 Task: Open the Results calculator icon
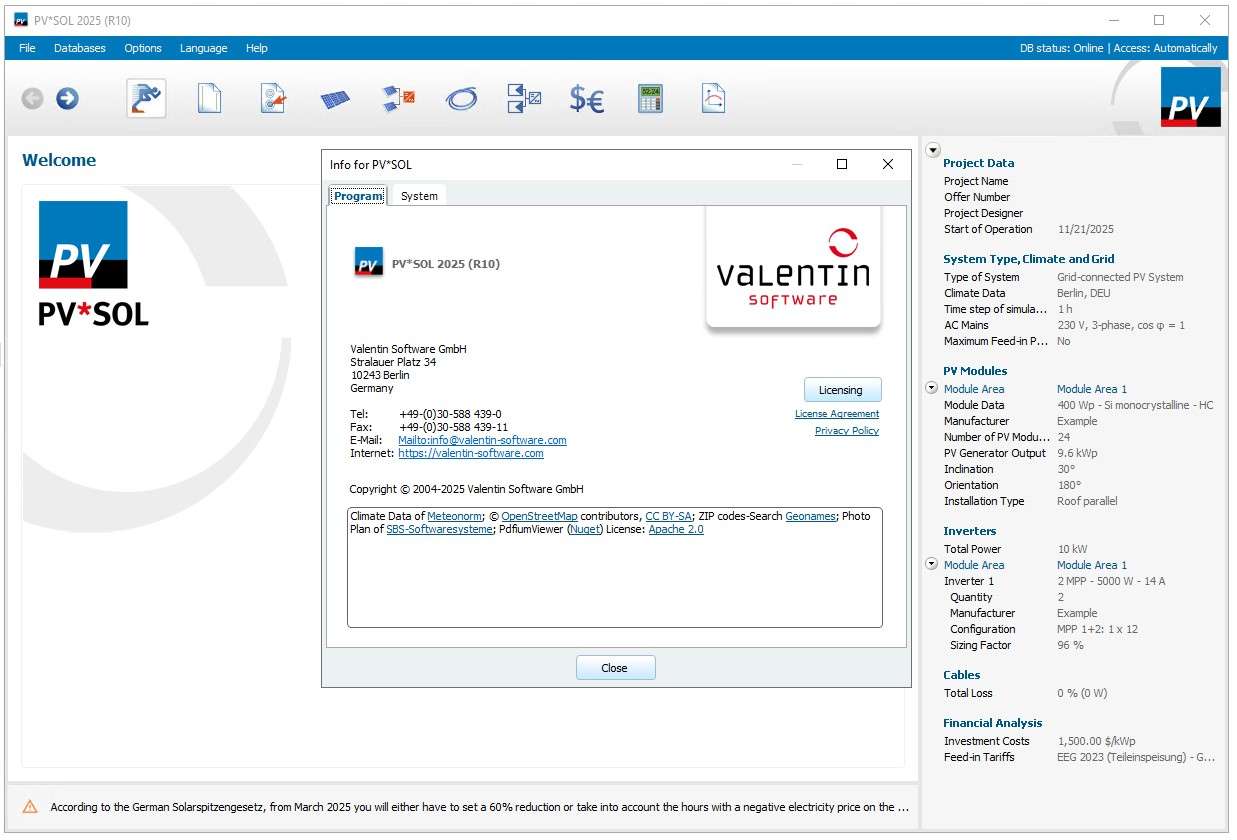pyautogui.click(x=650, y=98)
